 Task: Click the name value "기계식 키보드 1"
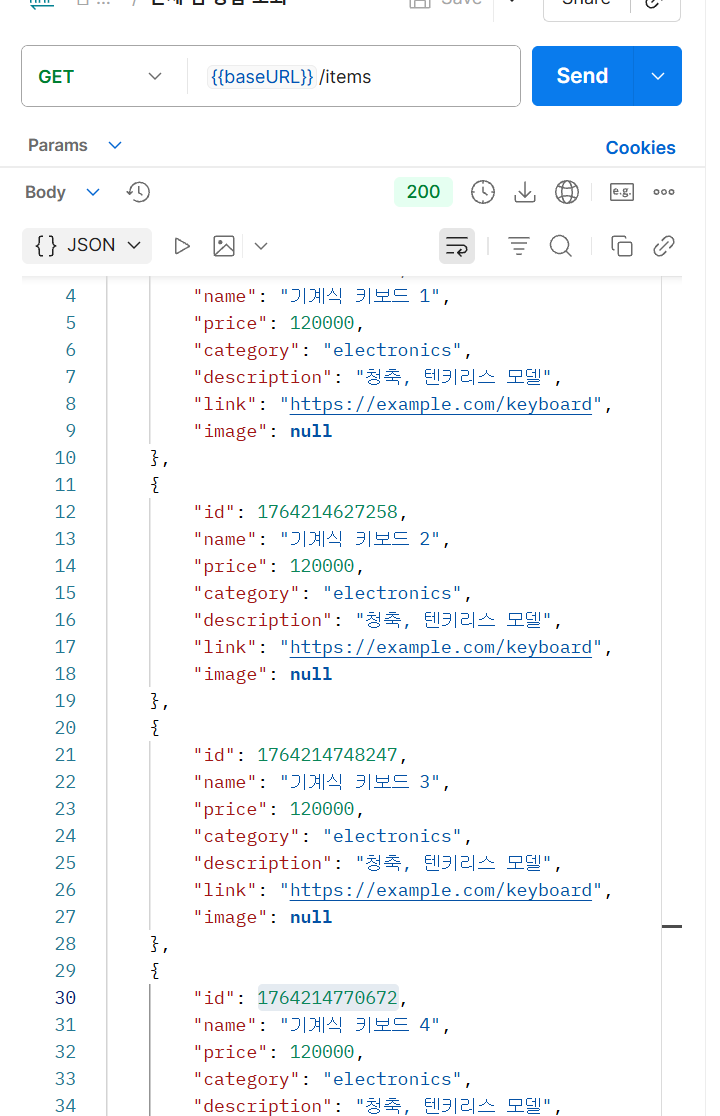[359, 296]
